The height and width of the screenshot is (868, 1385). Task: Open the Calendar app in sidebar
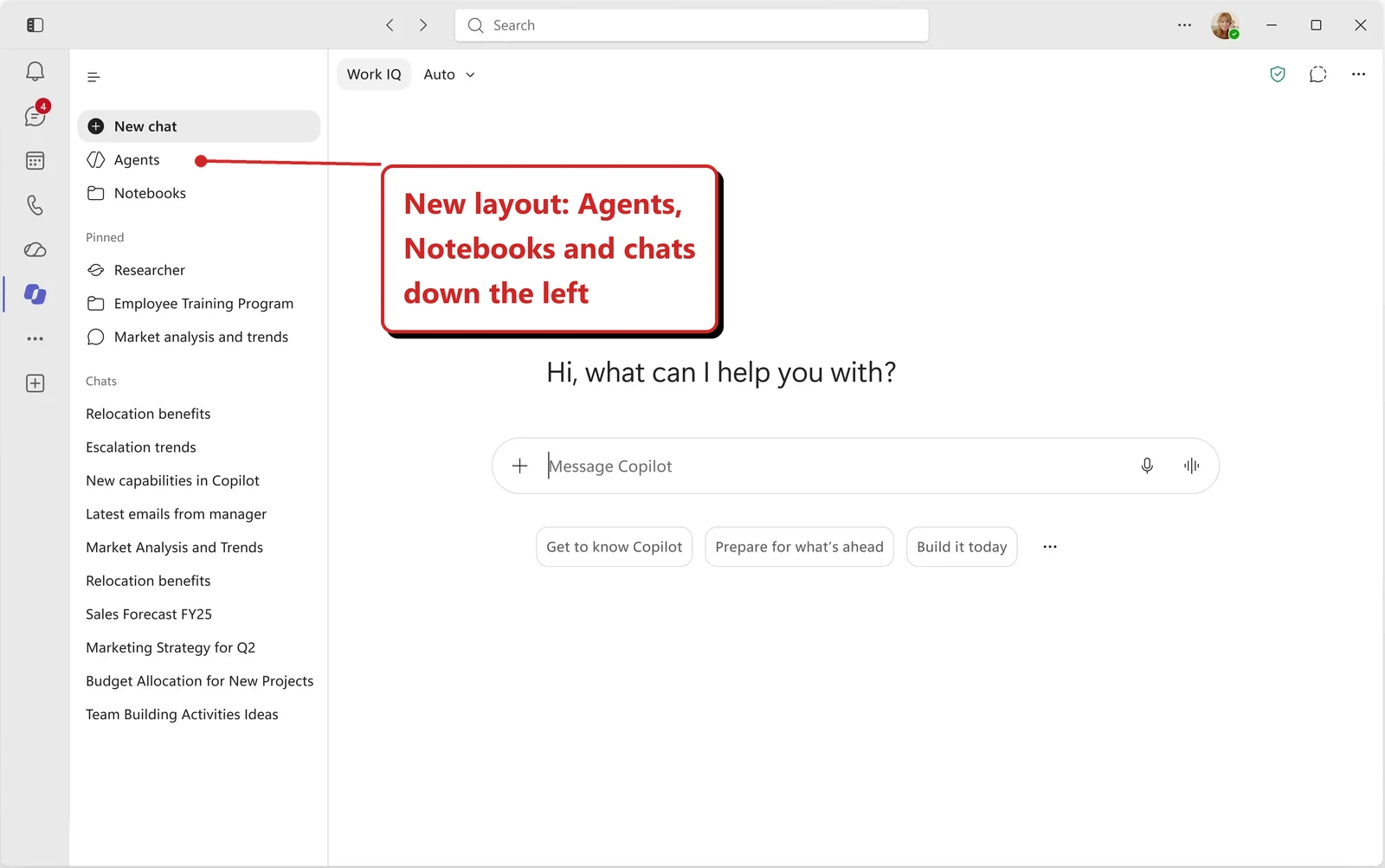pos(35,161)
